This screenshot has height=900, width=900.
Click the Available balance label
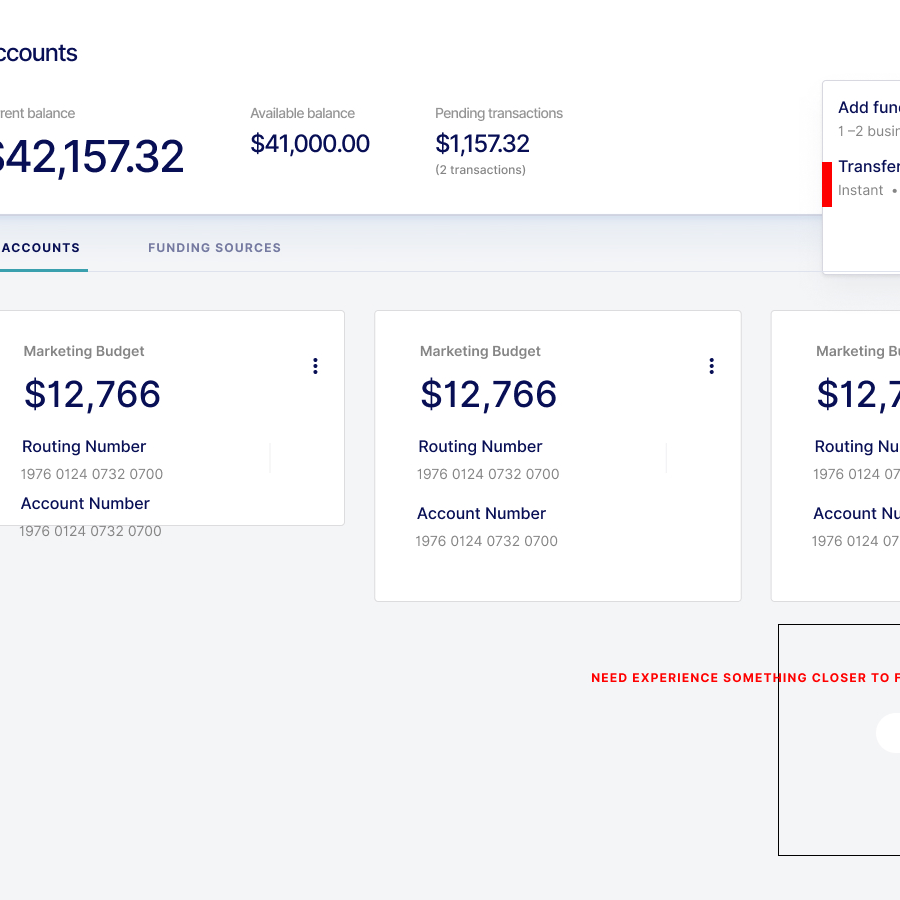tap(302, 113)
